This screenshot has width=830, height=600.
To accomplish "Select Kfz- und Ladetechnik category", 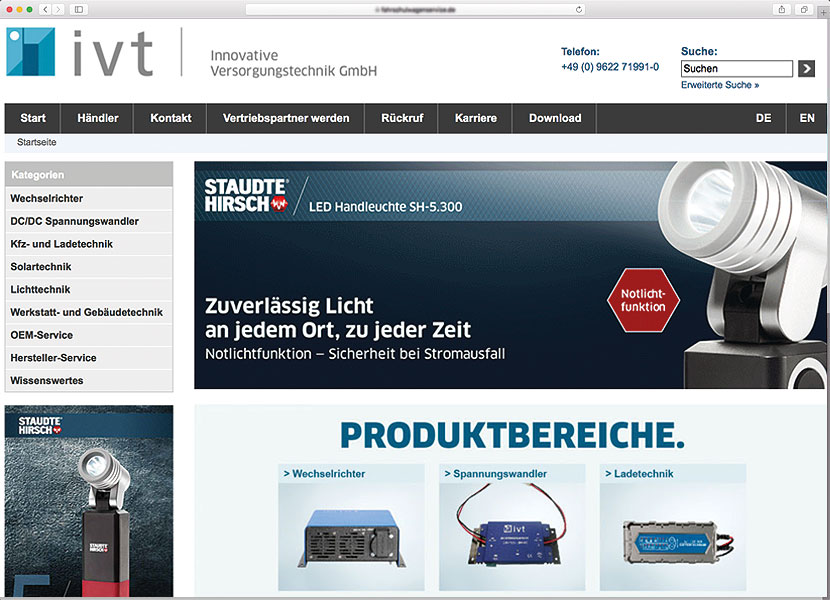I will [89, 244].
